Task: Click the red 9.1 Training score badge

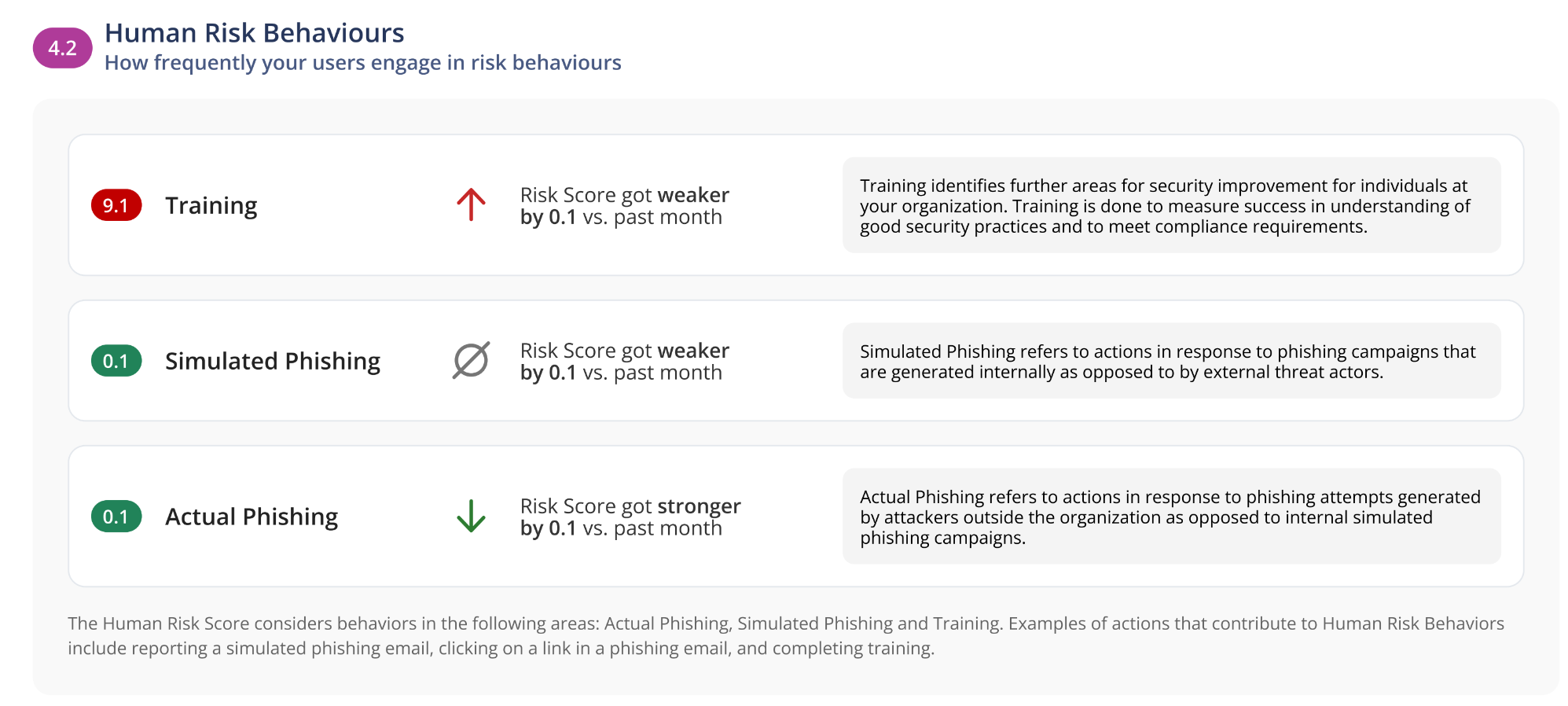Action: coord(116,205)
